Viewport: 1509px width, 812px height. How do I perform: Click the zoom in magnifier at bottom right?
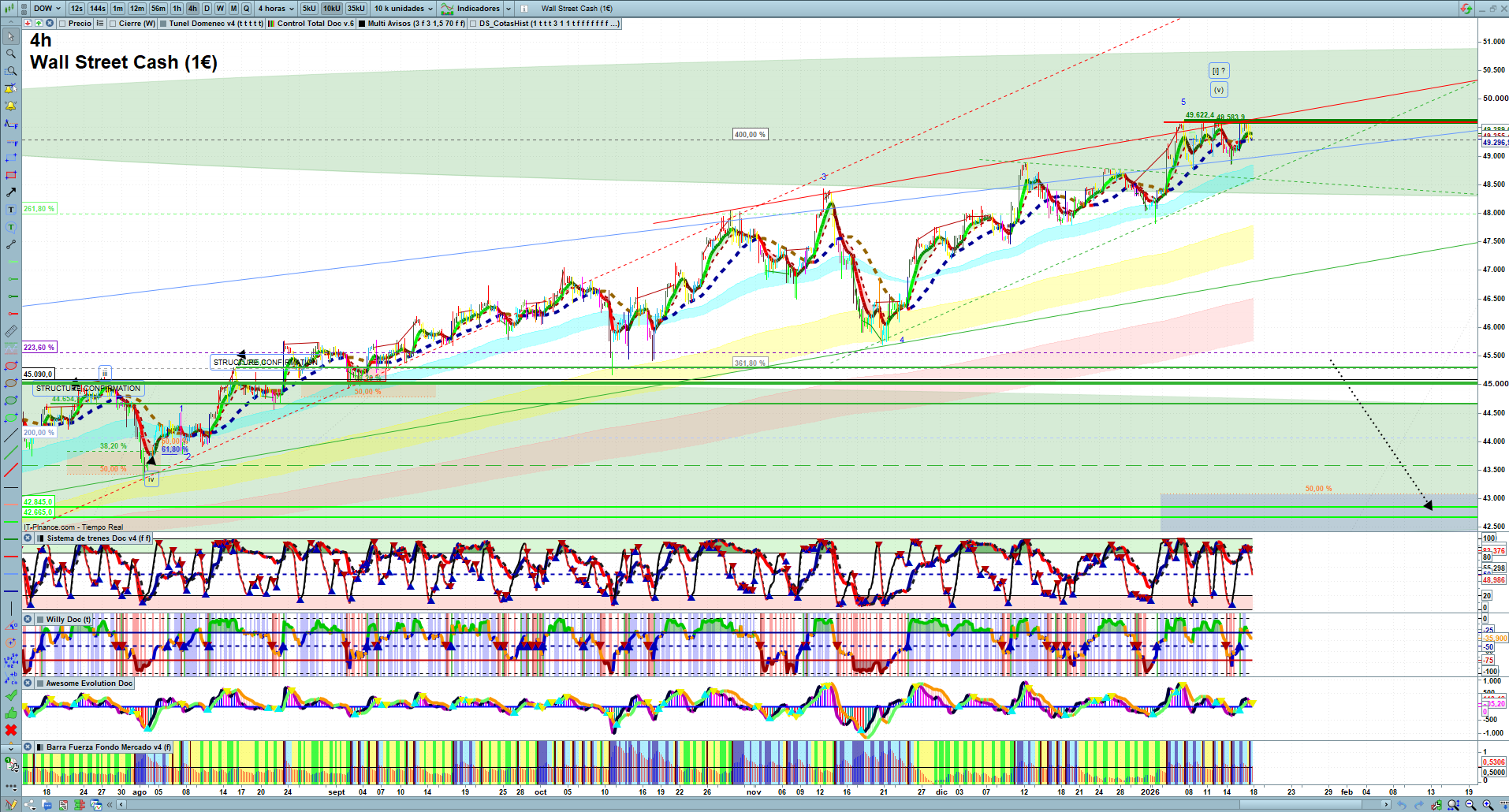pos(1488,805)
